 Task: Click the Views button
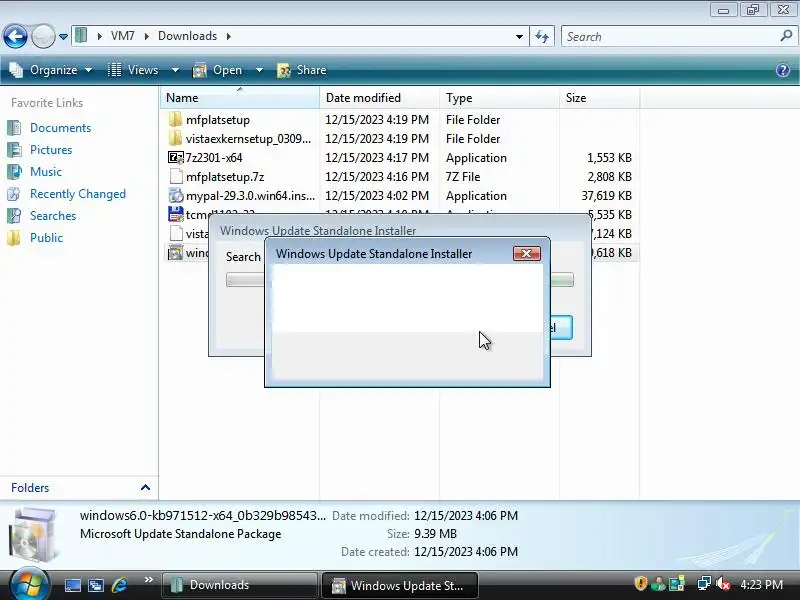point(133,70)
